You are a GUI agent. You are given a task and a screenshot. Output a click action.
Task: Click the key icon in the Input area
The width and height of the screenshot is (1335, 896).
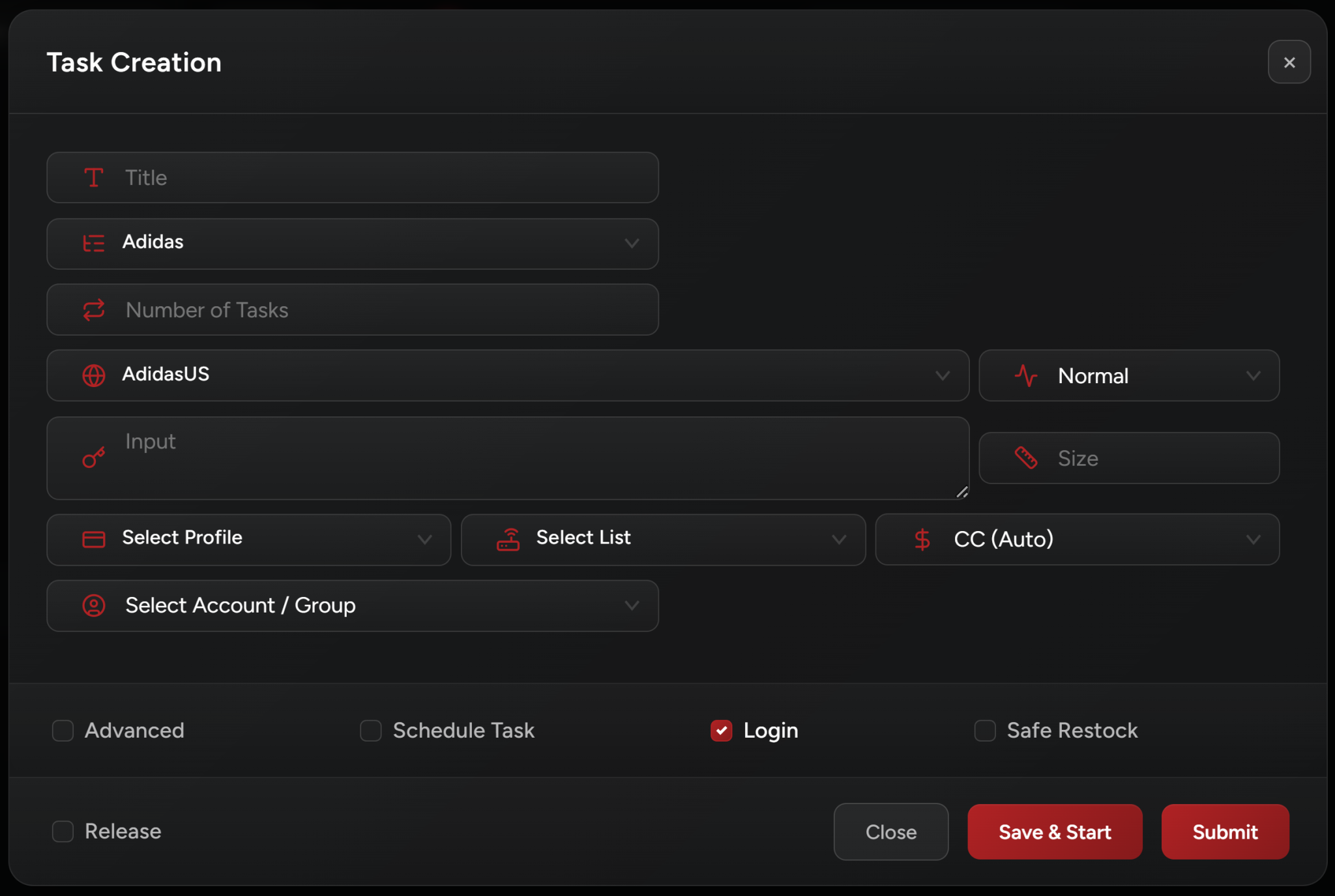94,457
